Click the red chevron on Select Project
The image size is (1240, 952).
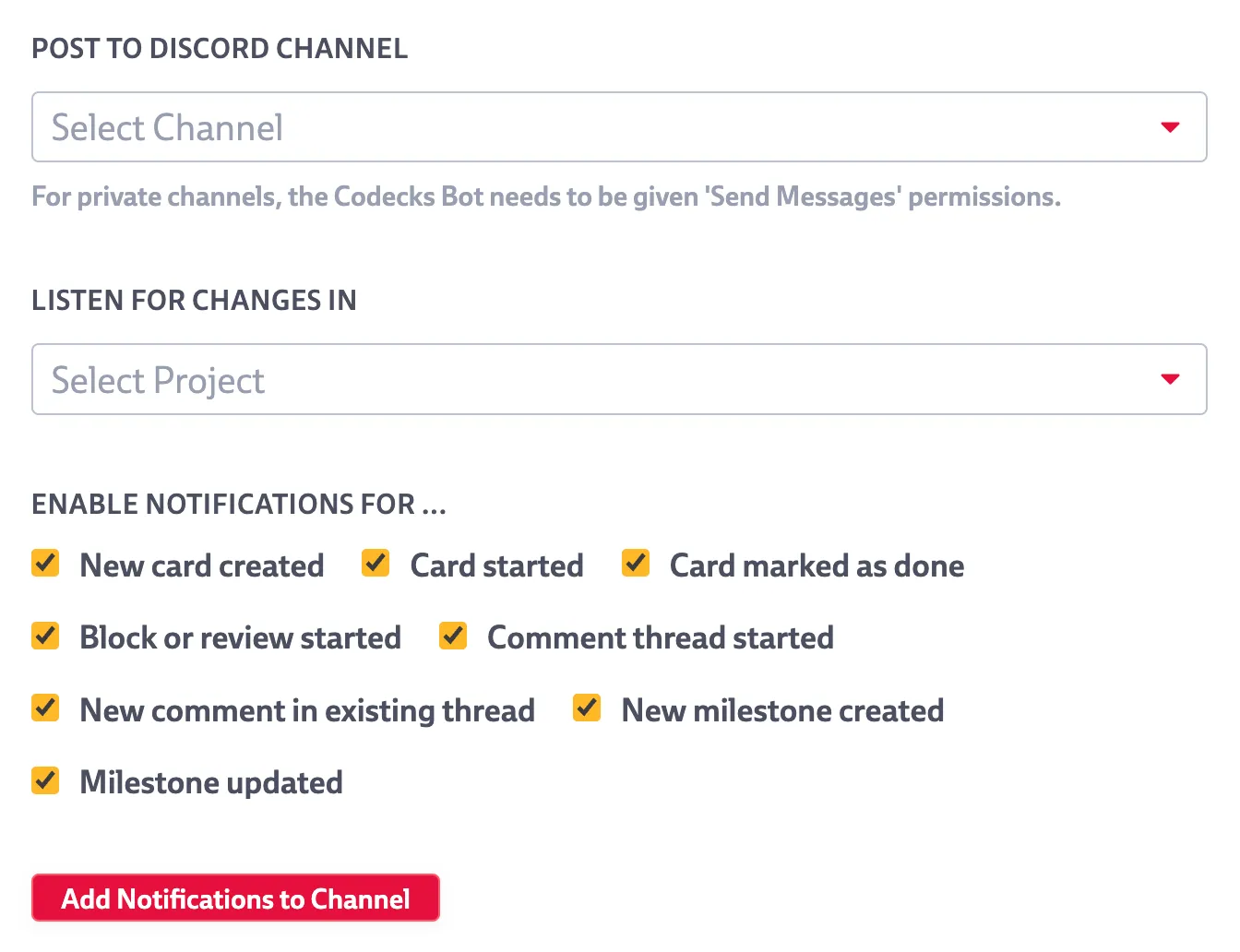click(x=1169, y=379)
